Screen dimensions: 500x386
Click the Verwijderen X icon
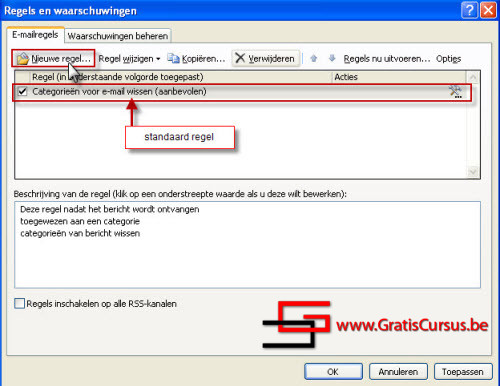click(x=240, y=58)
